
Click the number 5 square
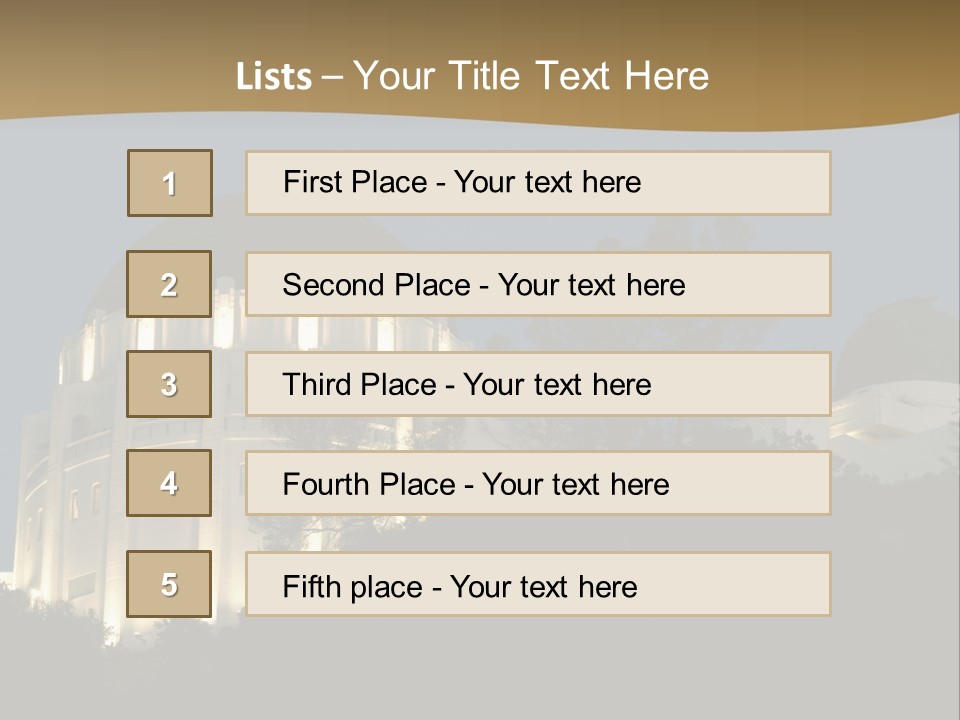(169, 584)
